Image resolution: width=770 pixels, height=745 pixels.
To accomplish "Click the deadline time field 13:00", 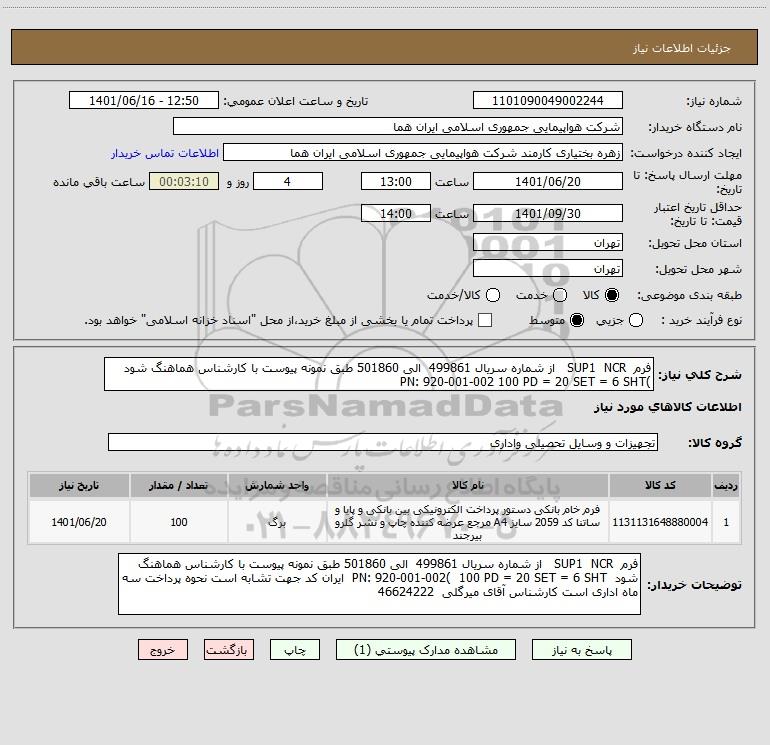I will (x=396, y=181).
